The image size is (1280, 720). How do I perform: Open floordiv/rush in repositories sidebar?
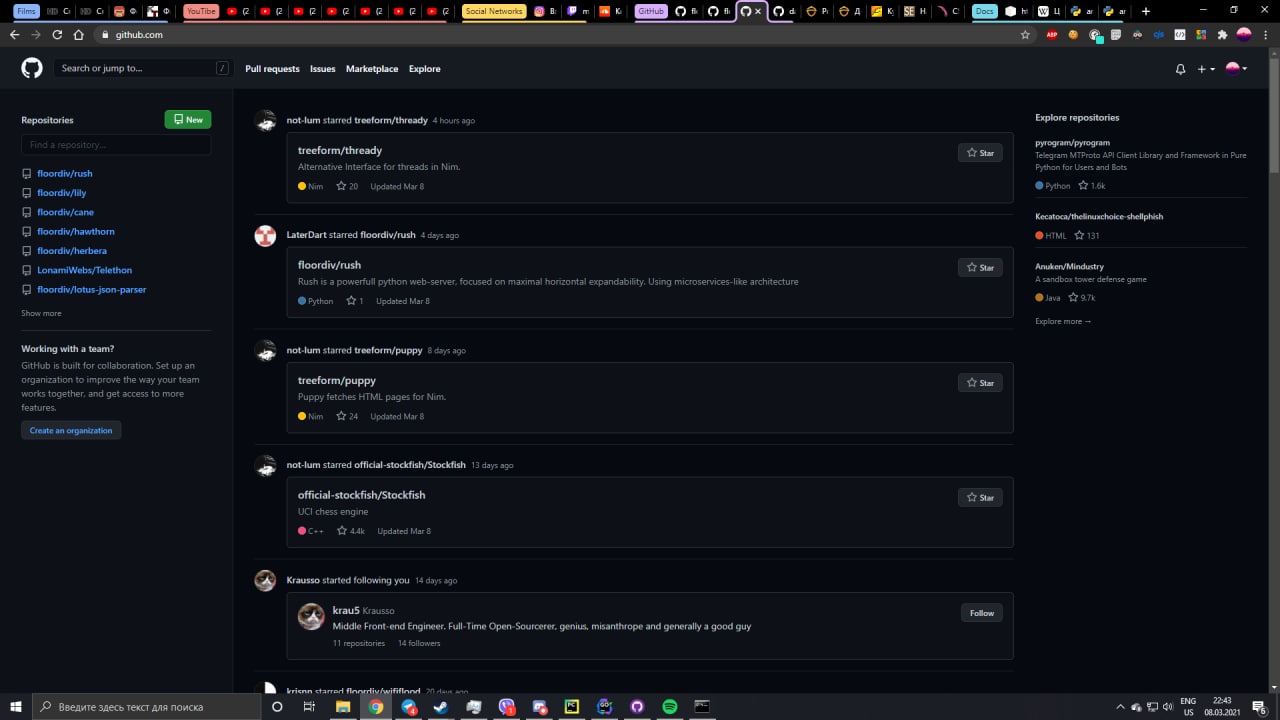pos(64,173)
